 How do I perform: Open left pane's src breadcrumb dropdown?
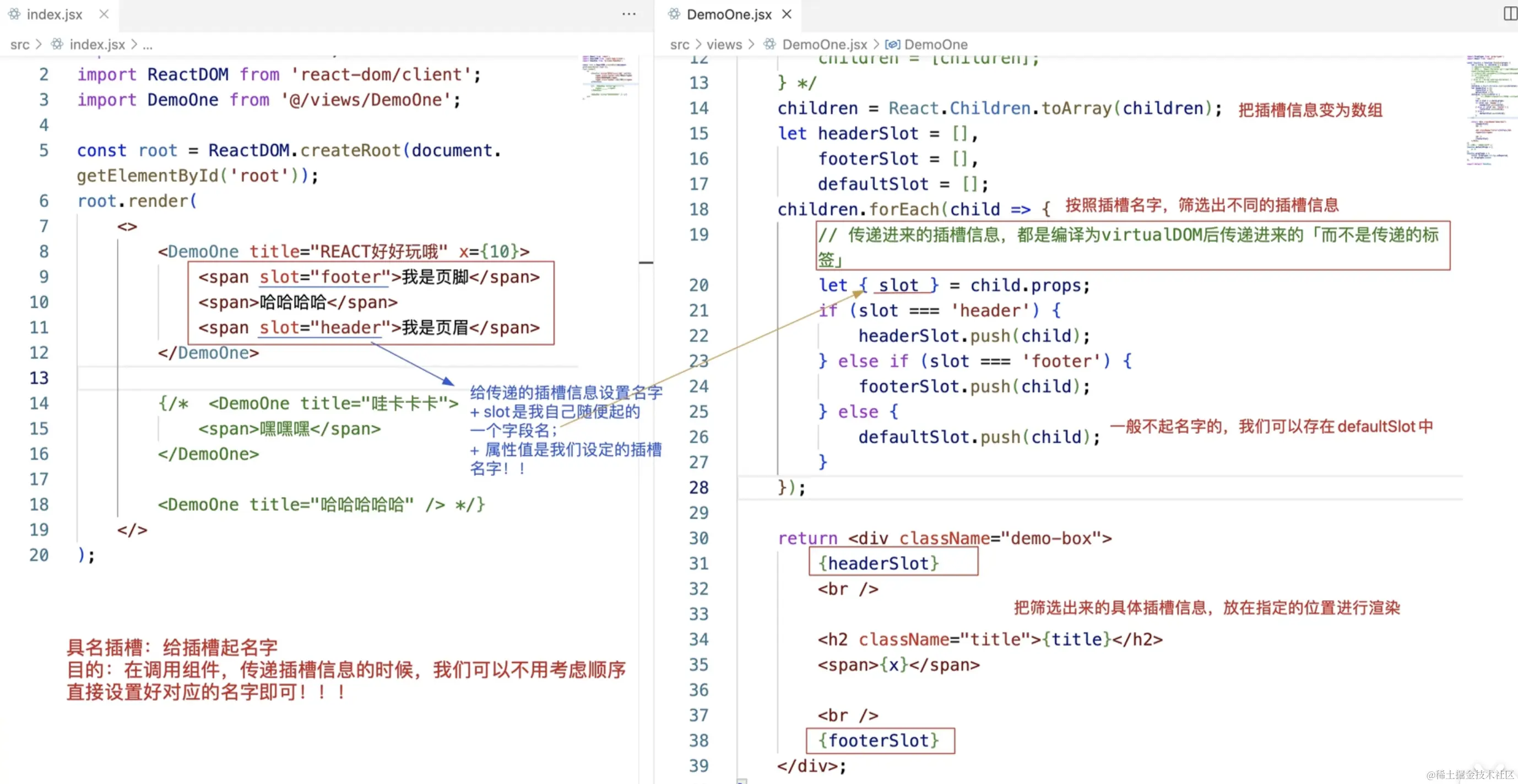click(19, 44)
